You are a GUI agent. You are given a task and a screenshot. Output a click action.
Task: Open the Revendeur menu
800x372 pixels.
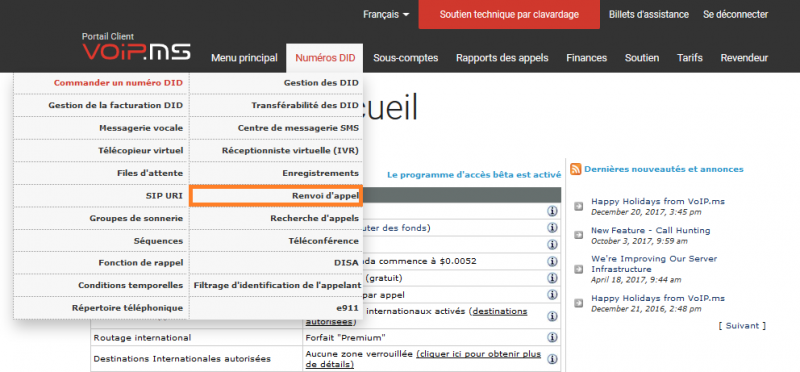tap(744, 58)
